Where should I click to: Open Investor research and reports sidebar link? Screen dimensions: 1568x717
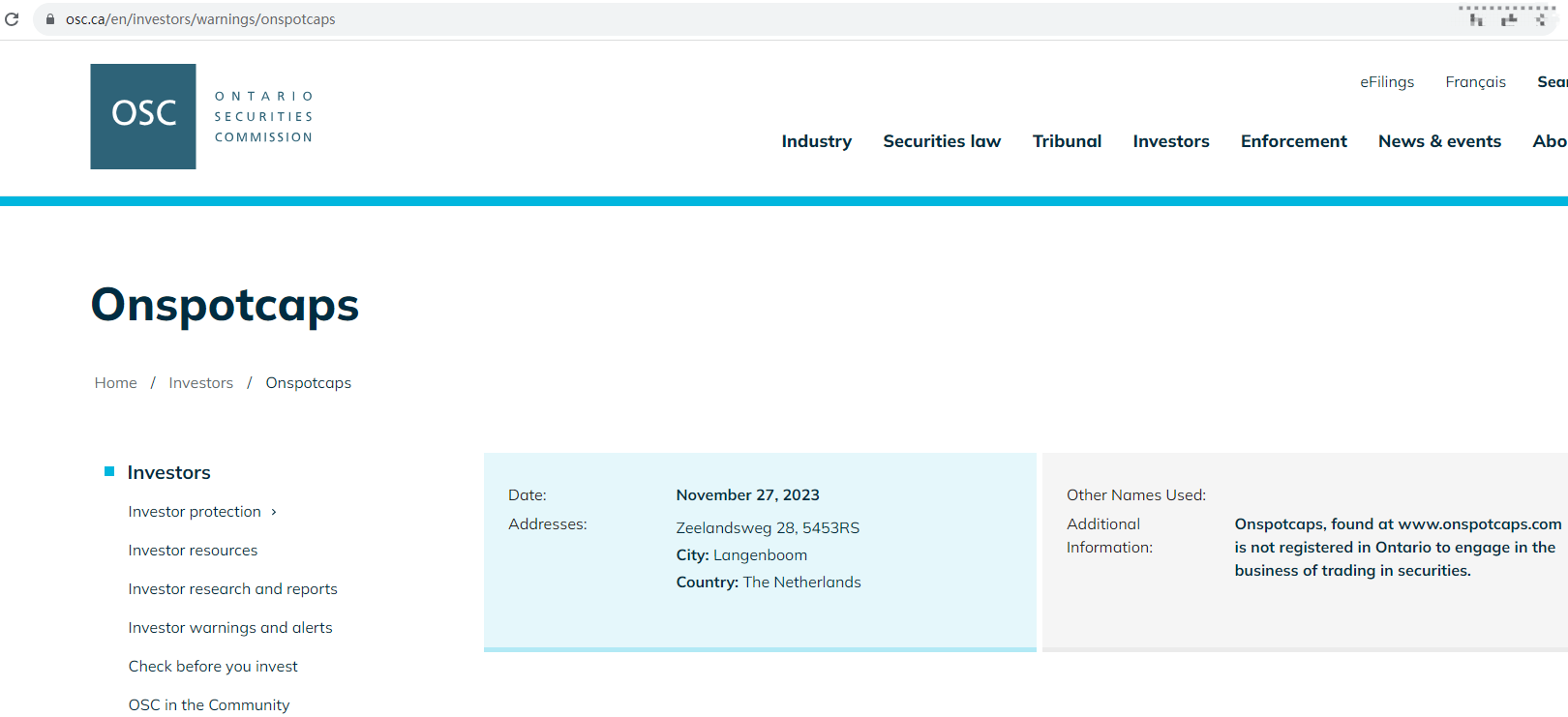tap(232, 589)
